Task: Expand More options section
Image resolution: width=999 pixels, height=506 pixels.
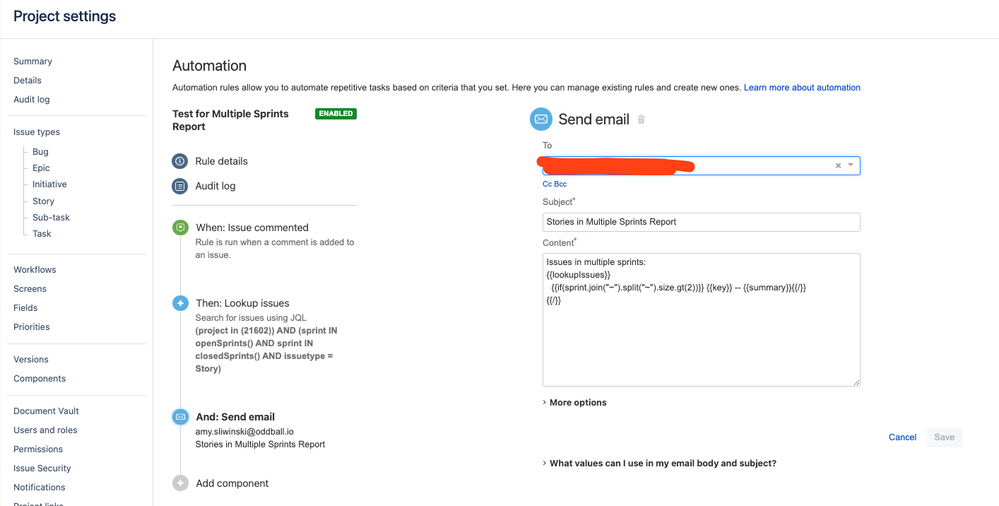Action: [x=575, y=403]
